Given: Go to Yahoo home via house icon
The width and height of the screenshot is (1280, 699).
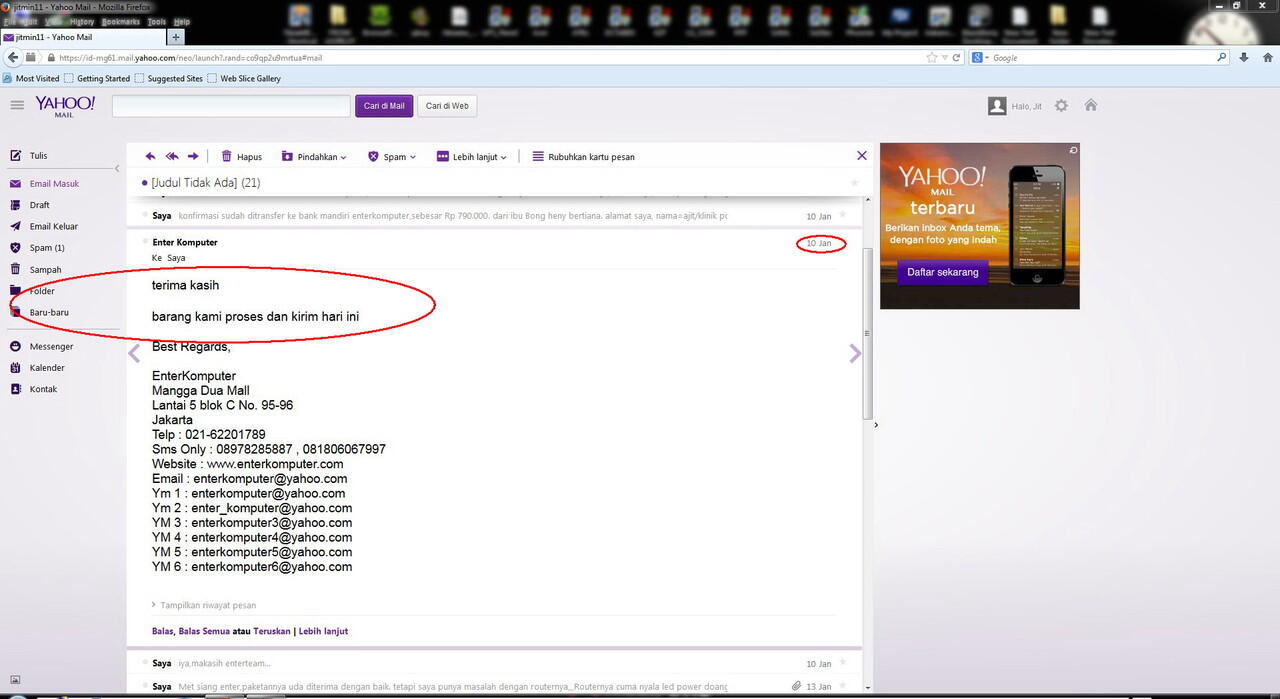Looking at the screenshot, I should point(1091,105).
